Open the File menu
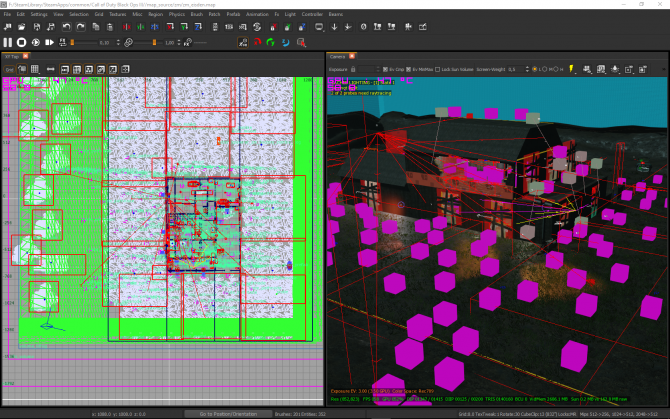 coord(7,14)
